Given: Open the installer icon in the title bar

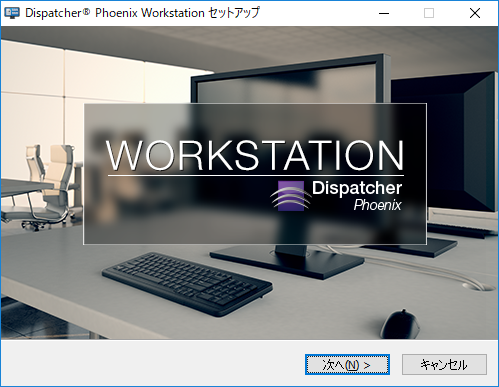Looking at the screenshot, I should (x=12, y=13).
